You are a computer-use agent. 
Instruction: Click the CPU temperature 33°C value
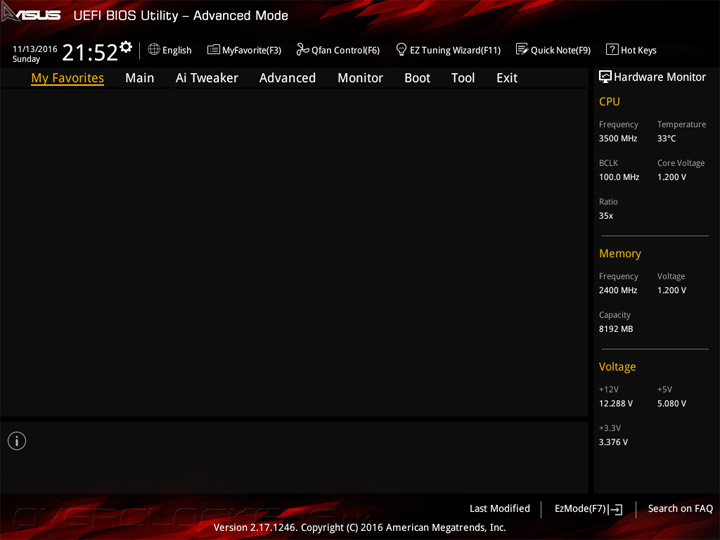point(666,138)
